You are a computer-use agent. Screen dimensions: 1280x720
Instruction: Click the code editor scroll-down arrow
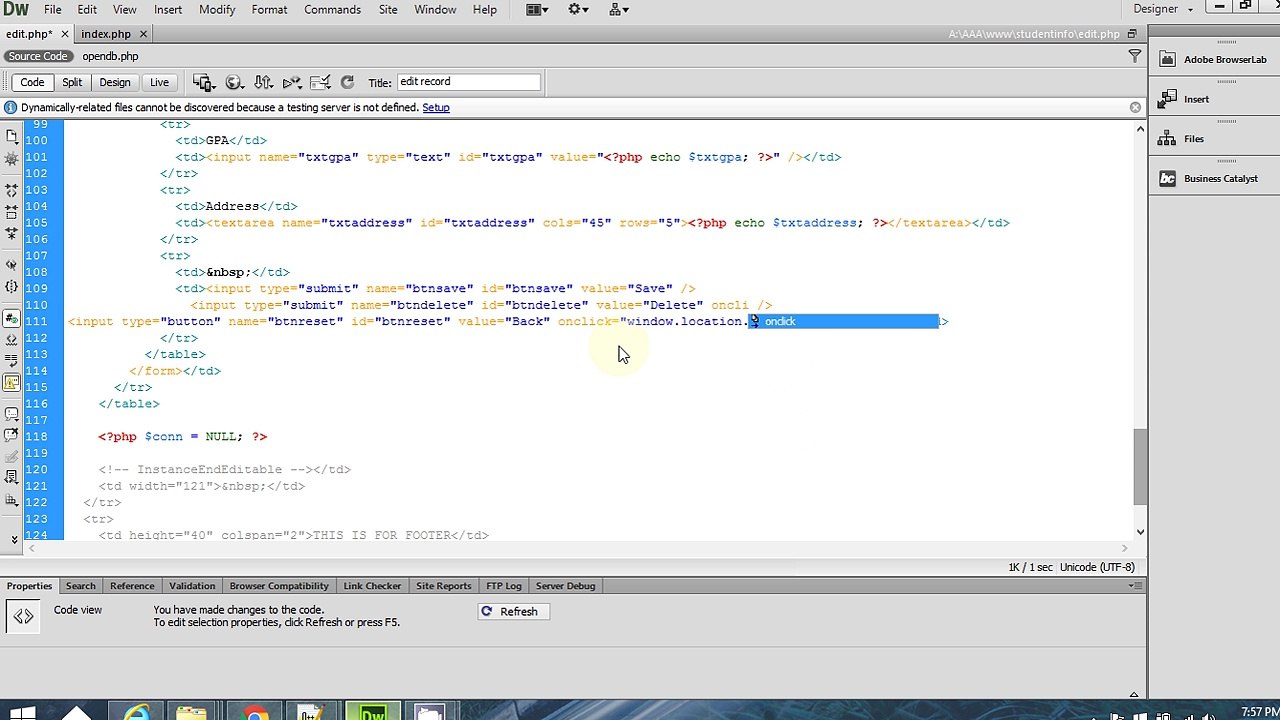(x=1139, y=532)
